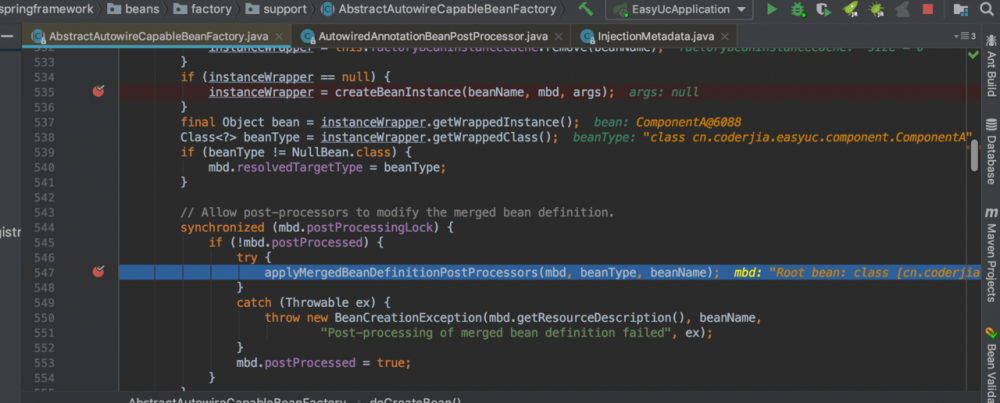Toggle the breakpoint on line 547
The width and height of the screenshot is (1000, 403).
pos(98,272)
